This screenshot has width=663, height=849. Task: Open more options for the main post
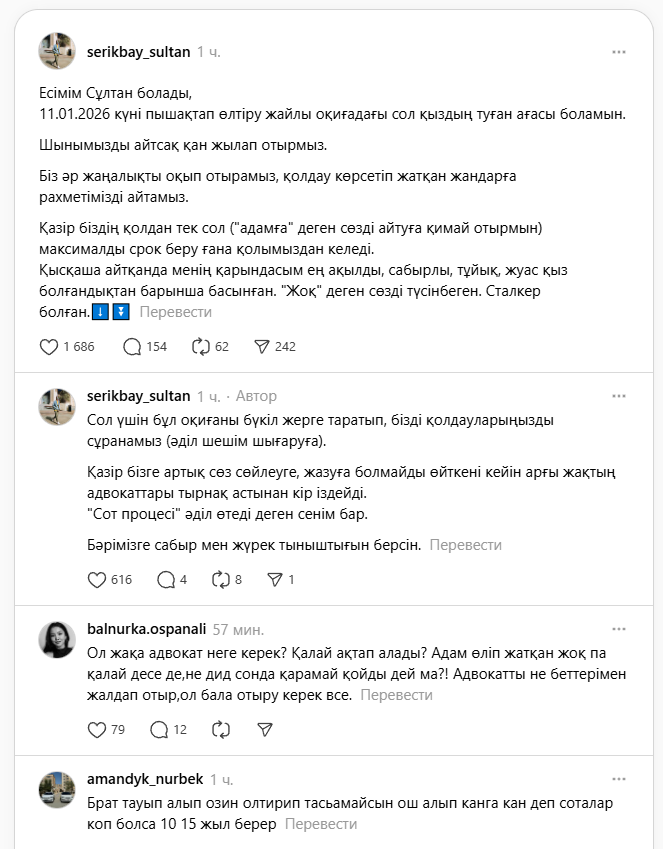[x=619, y=51]
